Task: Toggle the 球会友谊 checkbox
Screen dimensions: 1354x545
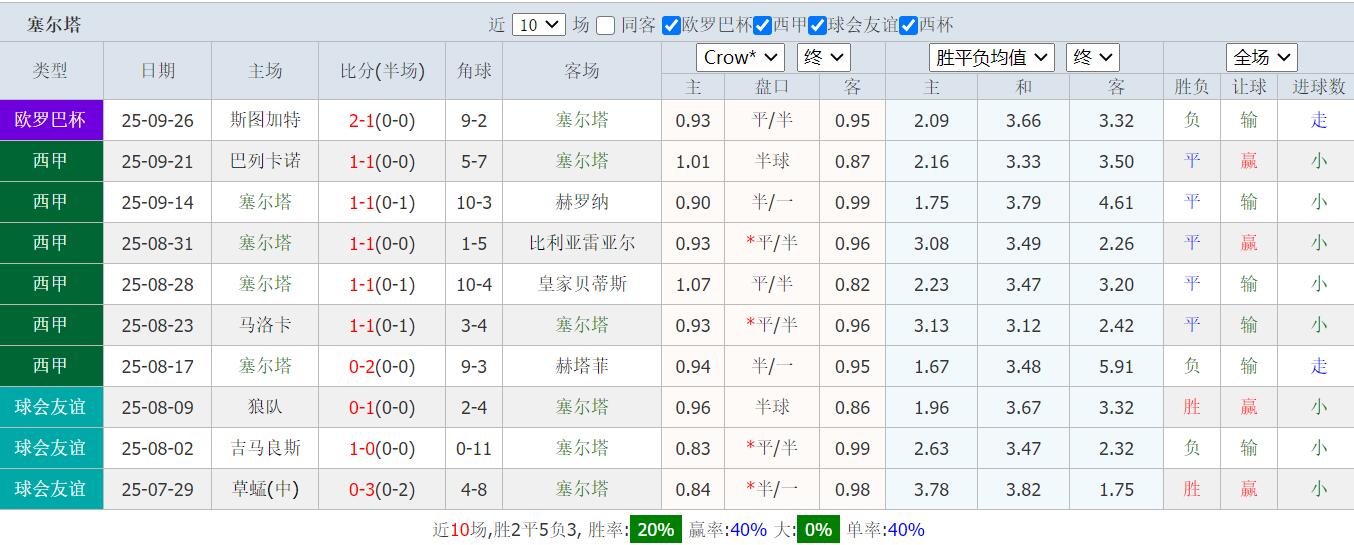Action: point(818,25)
